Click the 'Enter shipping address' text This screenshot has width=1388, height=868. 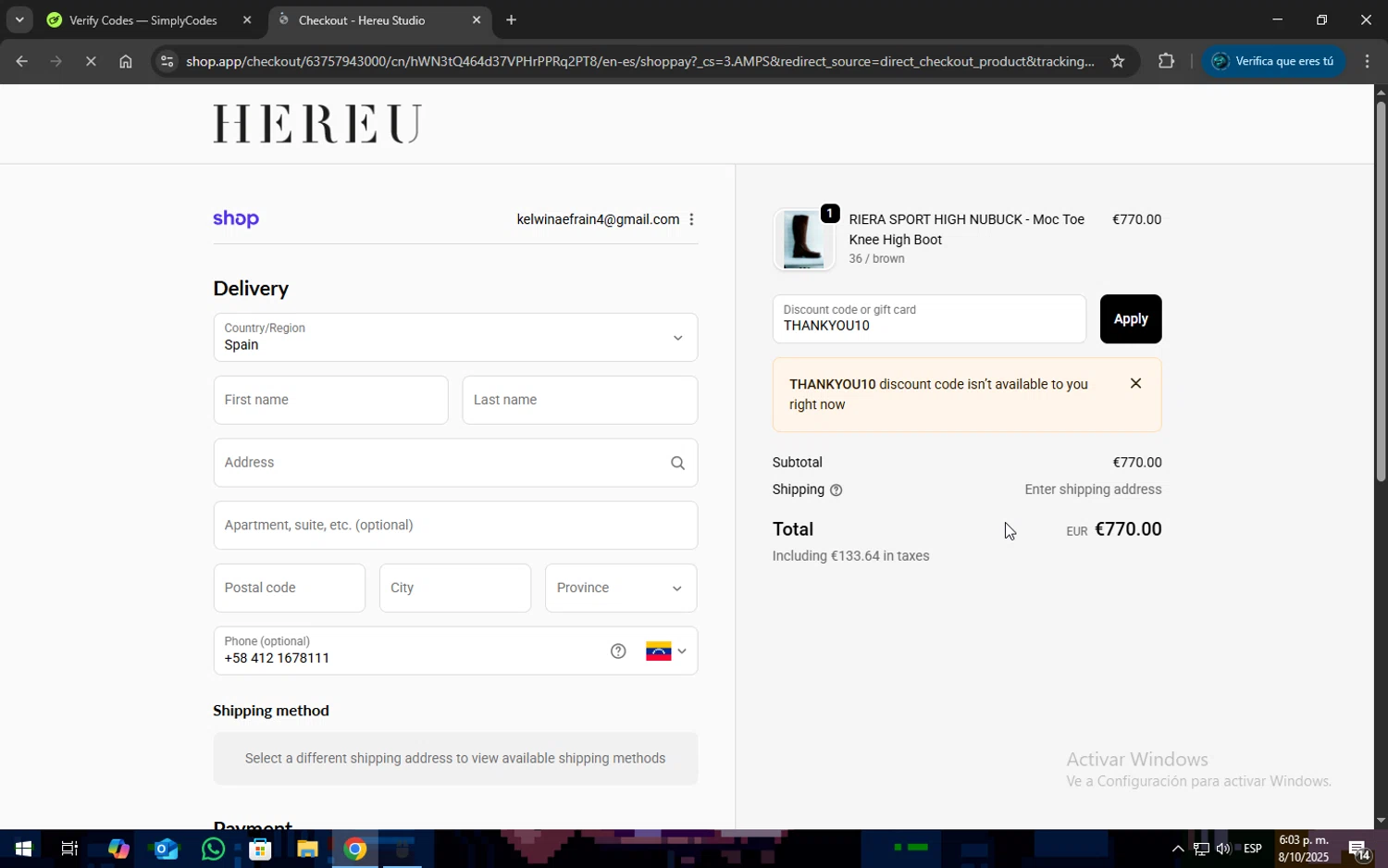tap(1093, 490)
